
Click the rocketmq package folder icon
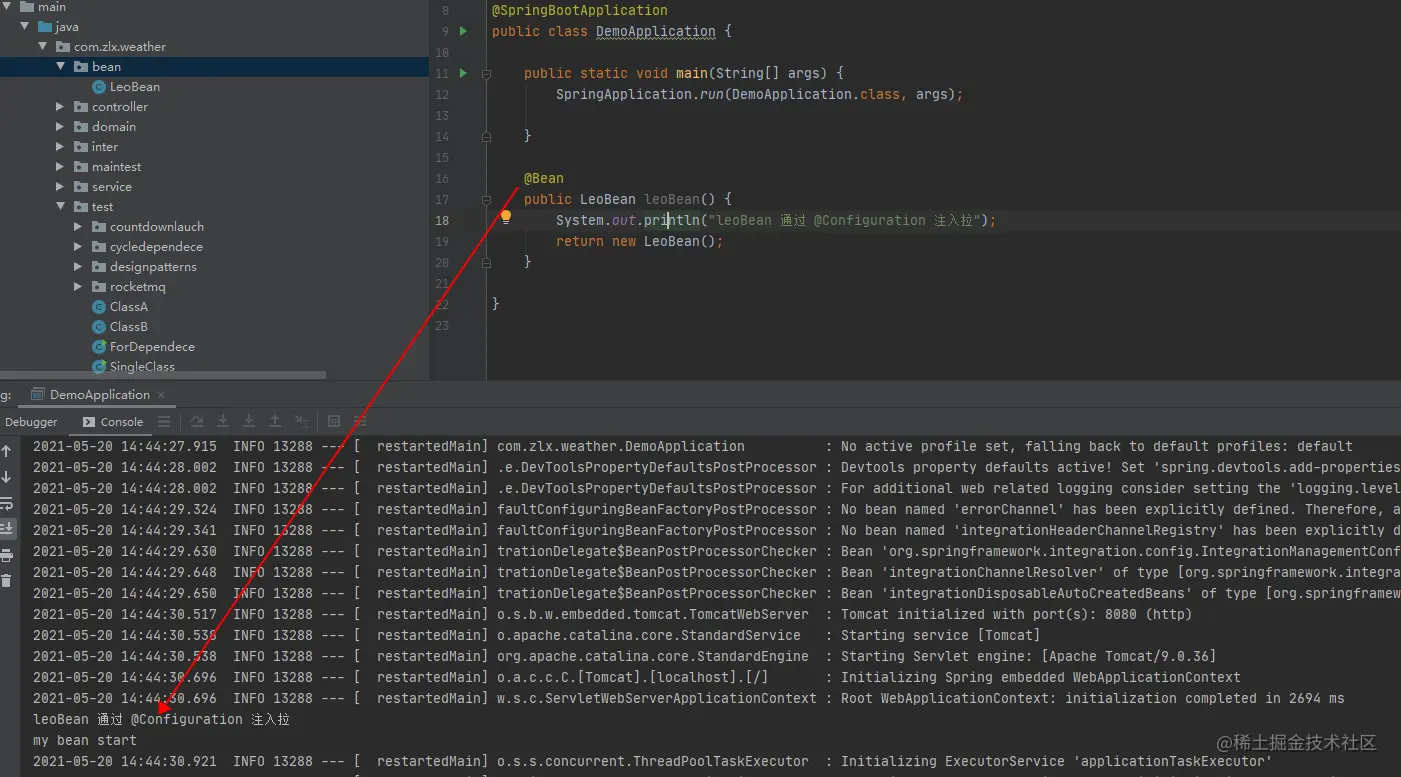tap(99, 287)
